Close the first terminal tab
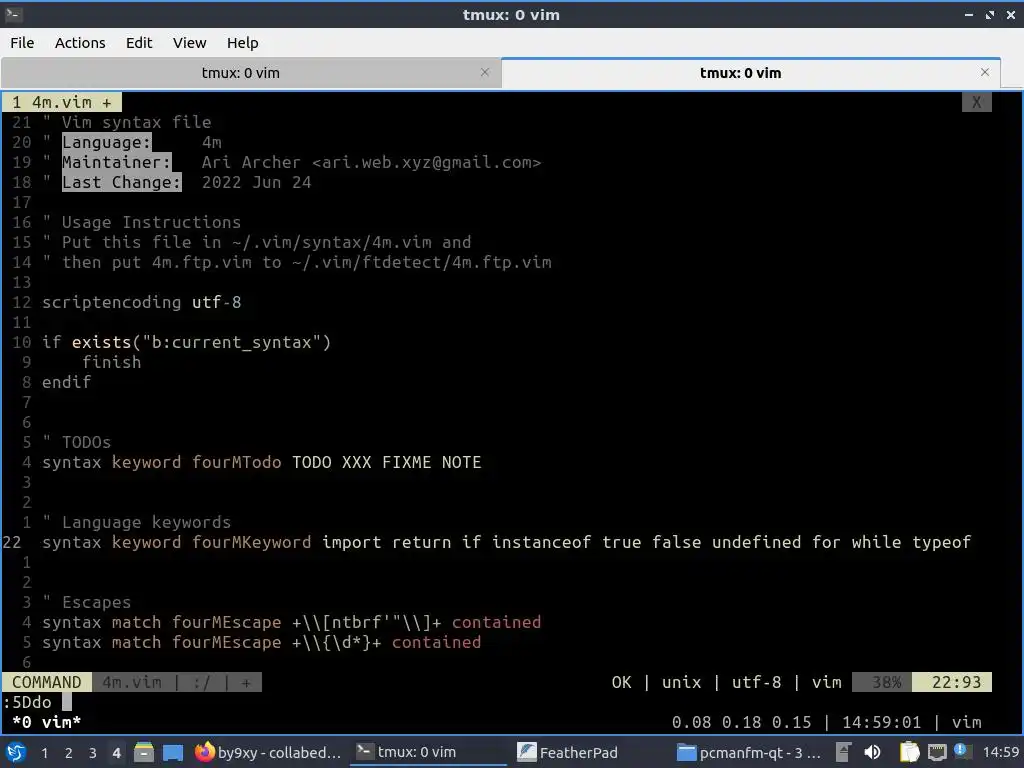 tap(485, 72)
